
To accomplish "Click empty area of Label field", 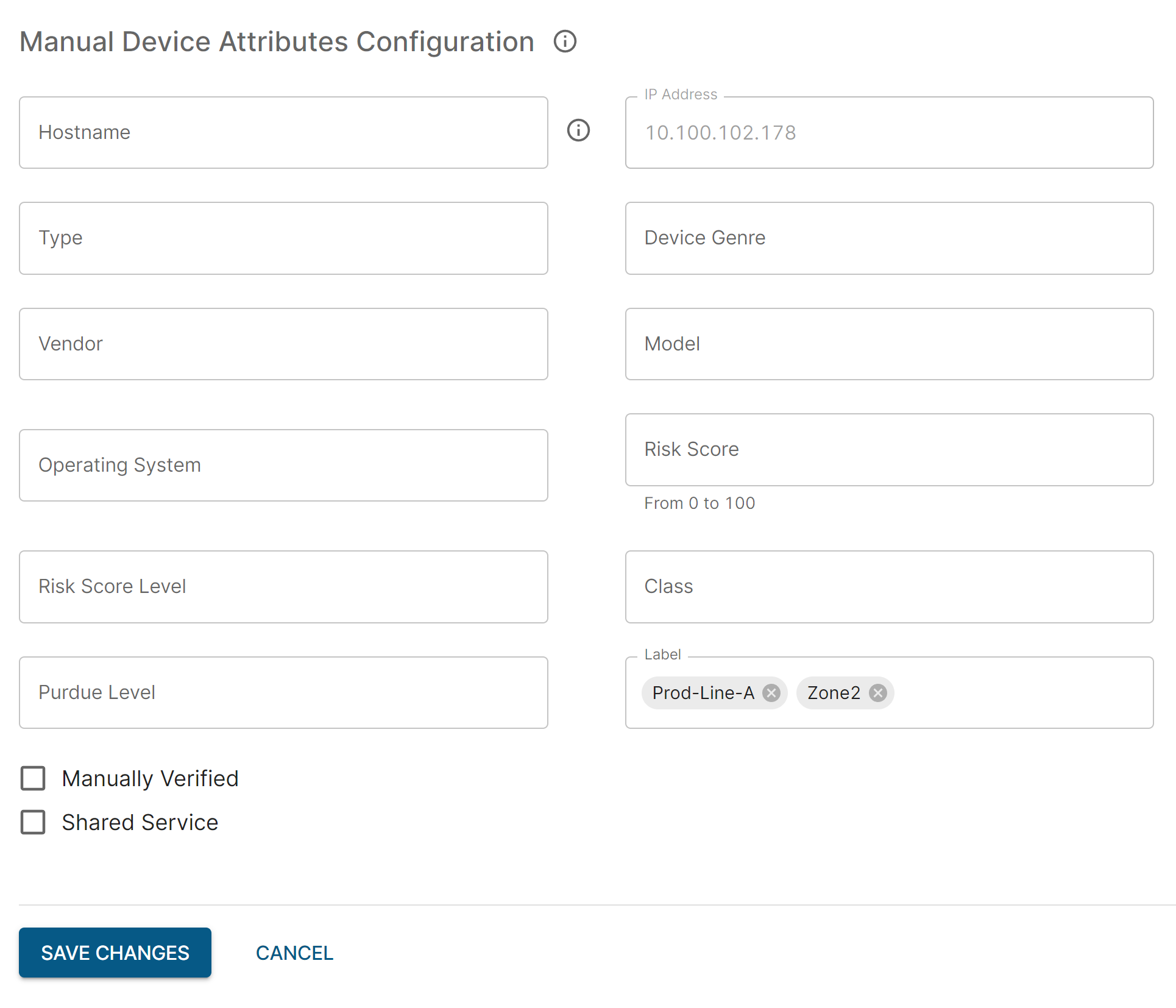I will pyautogui.click(x=1024, y=693).
